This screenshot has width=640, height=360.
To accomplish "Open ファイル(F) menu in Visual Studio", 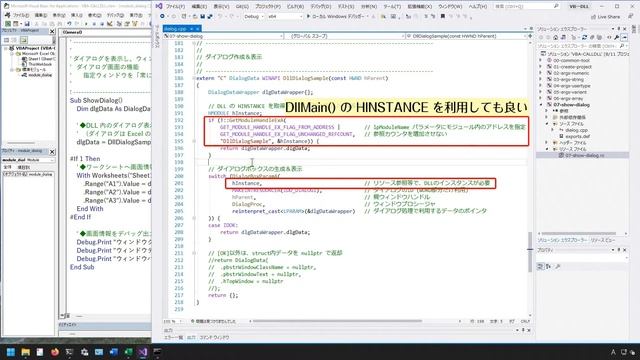I will coord(175,7).
